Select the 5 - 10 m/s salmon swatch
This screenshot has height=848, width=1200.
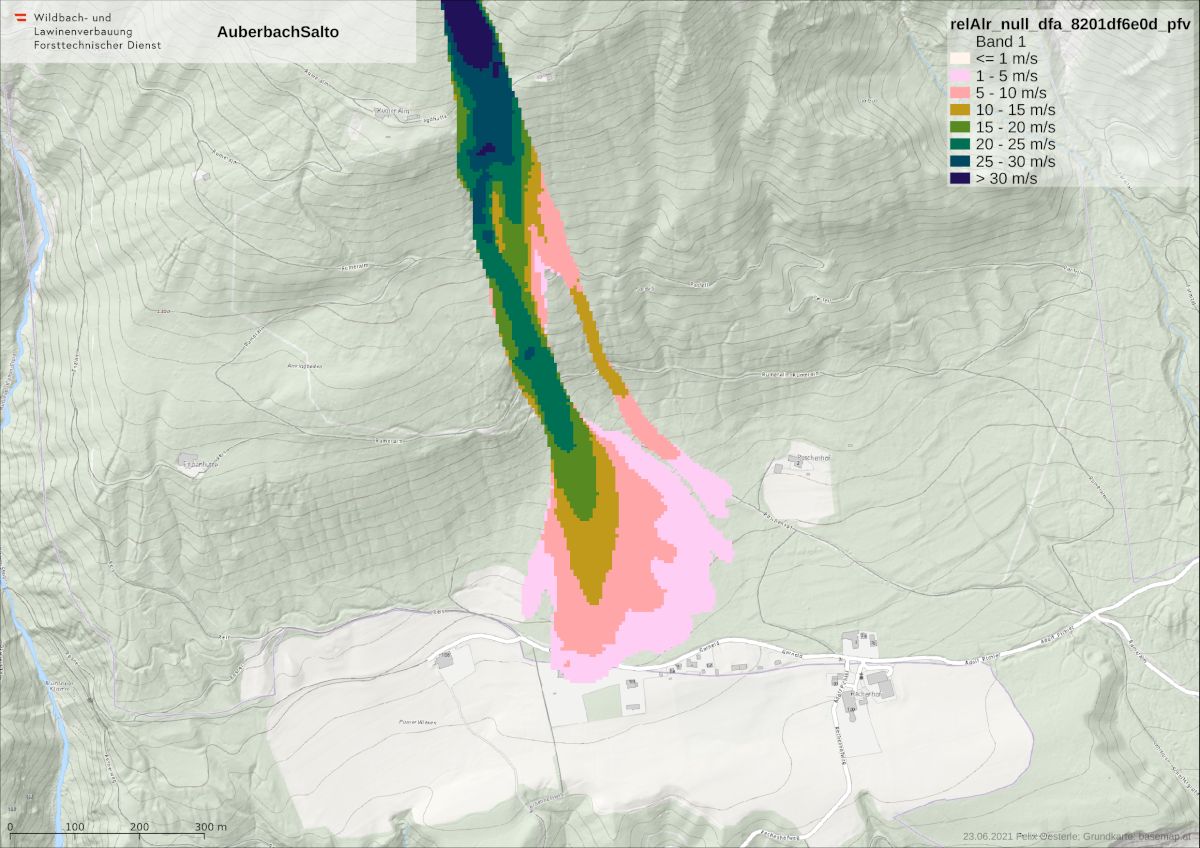point(960,93)
